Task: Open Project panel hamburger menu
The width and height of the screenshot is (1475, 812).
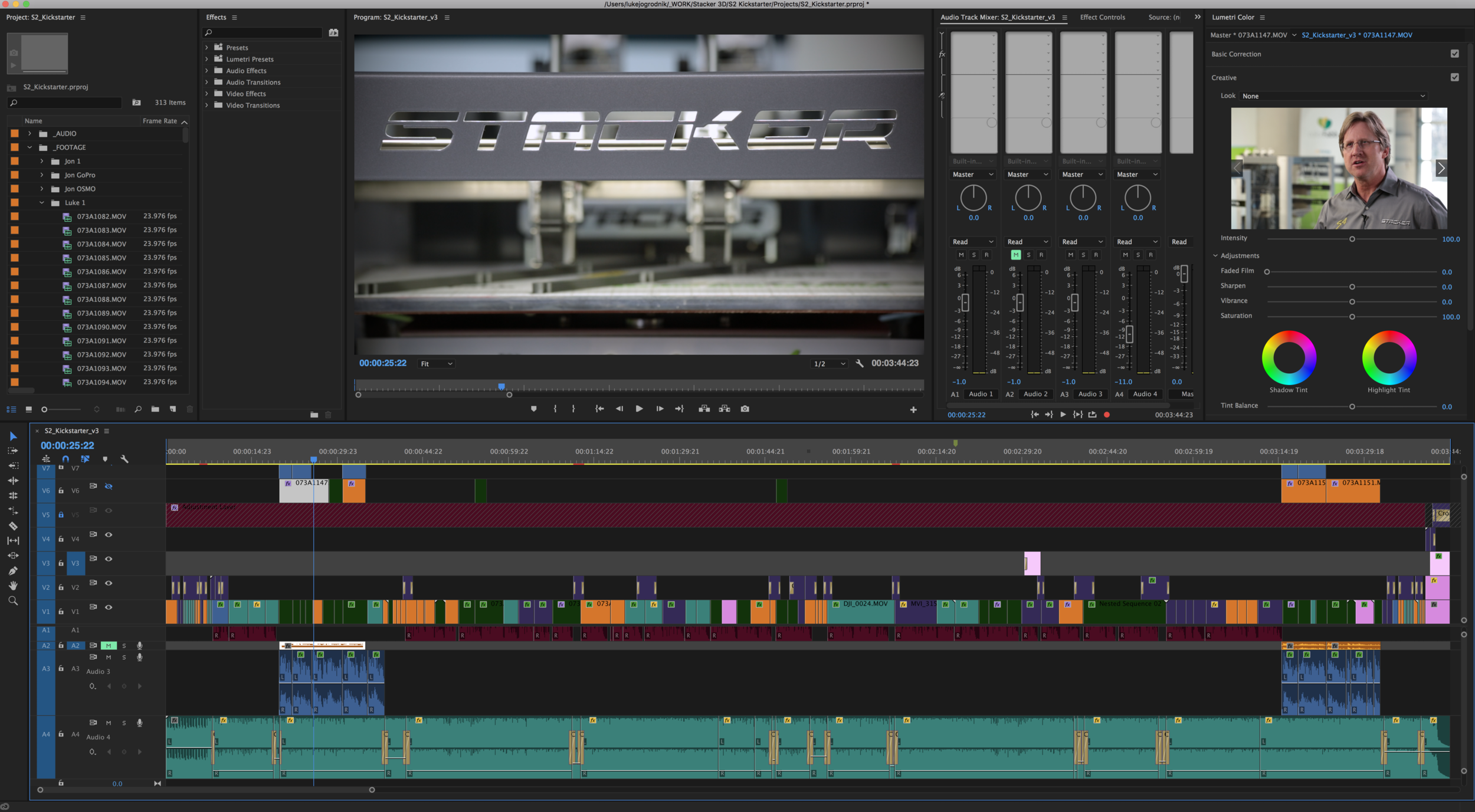Action: 83,18
